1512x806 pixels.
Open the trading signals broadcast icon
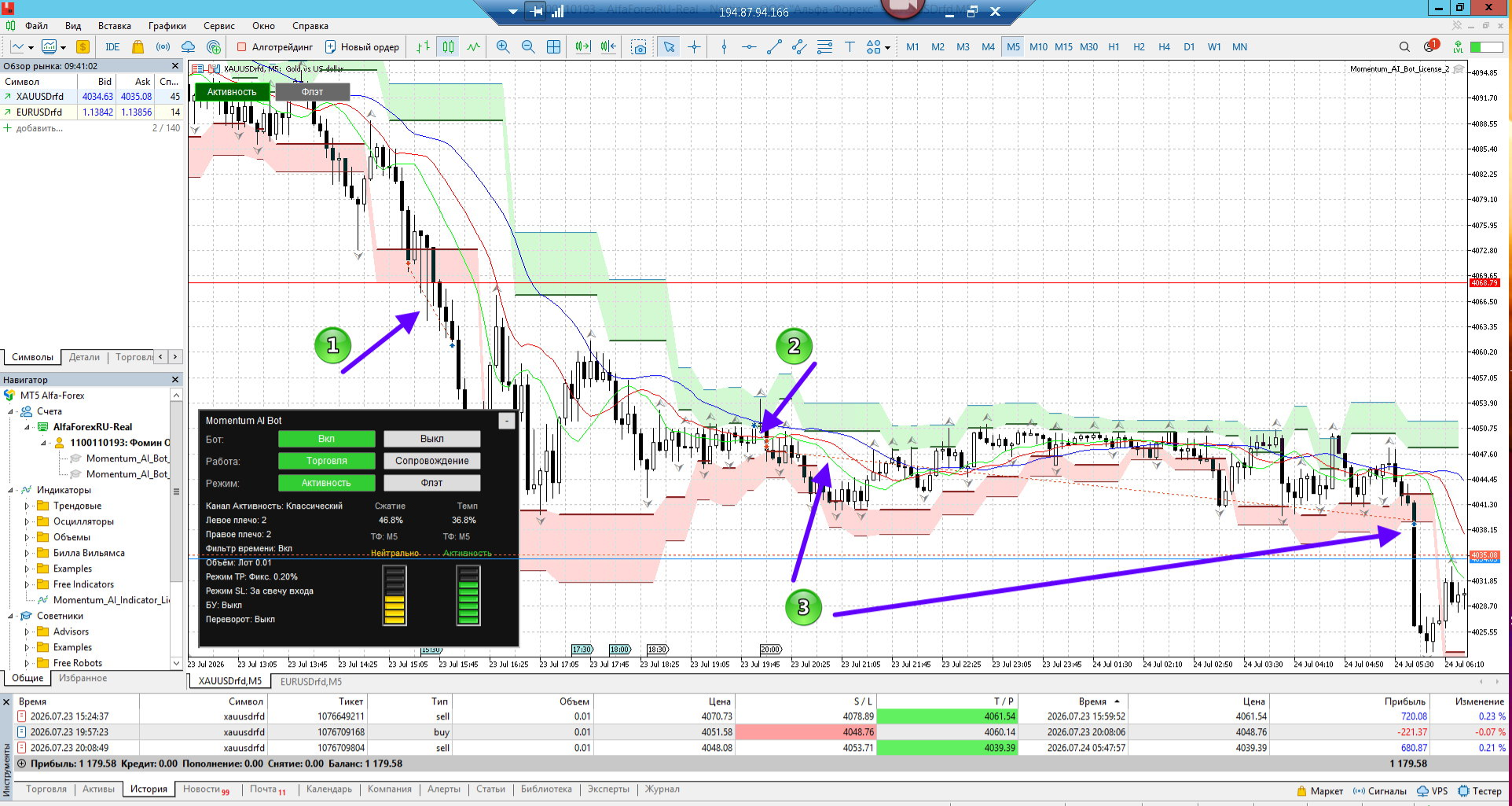click(163, 47)
